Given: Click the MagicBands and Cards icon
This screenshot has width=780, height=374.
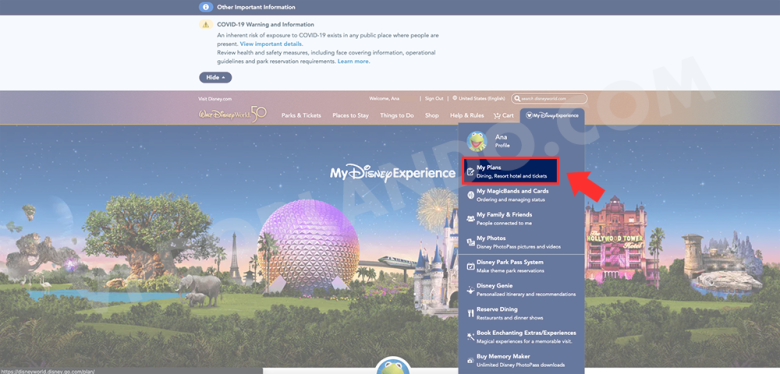Looking at the screenshot, I should 470,195.
